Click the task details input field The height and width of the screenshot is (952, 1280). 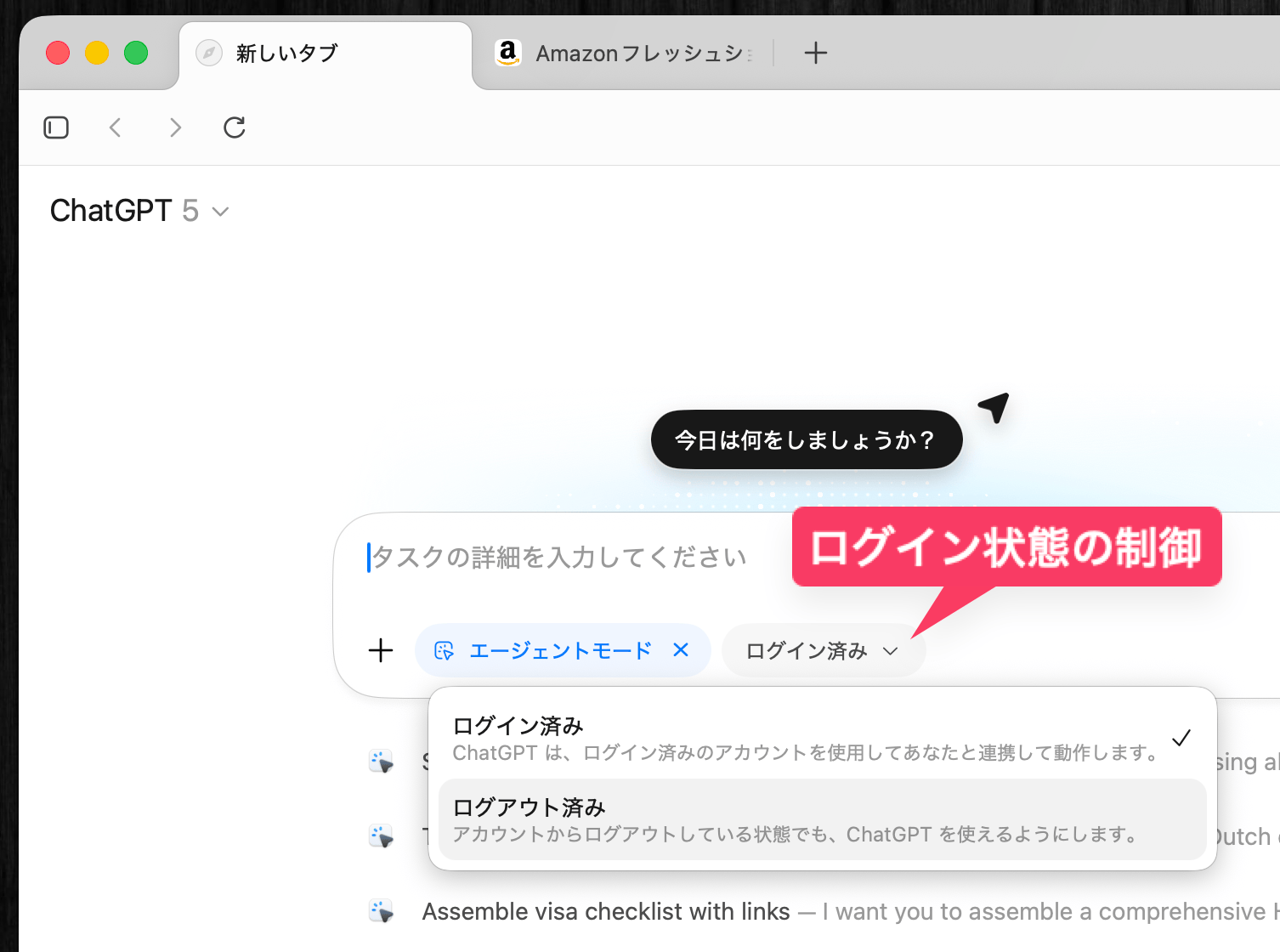[561, 558]
